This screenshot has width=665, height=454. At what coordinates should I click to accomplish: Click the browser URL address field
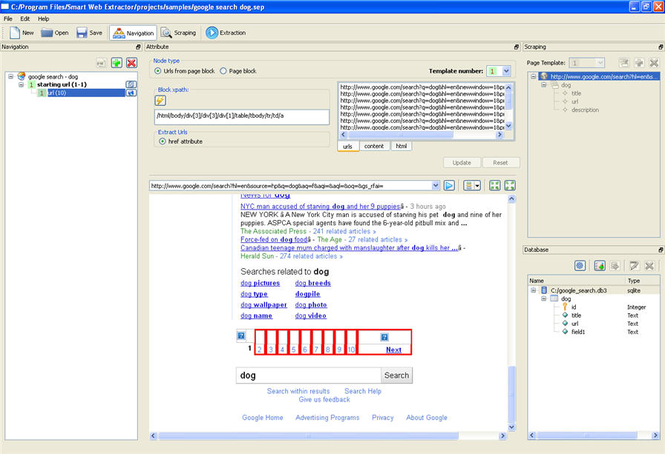click(x=291, y=185)
